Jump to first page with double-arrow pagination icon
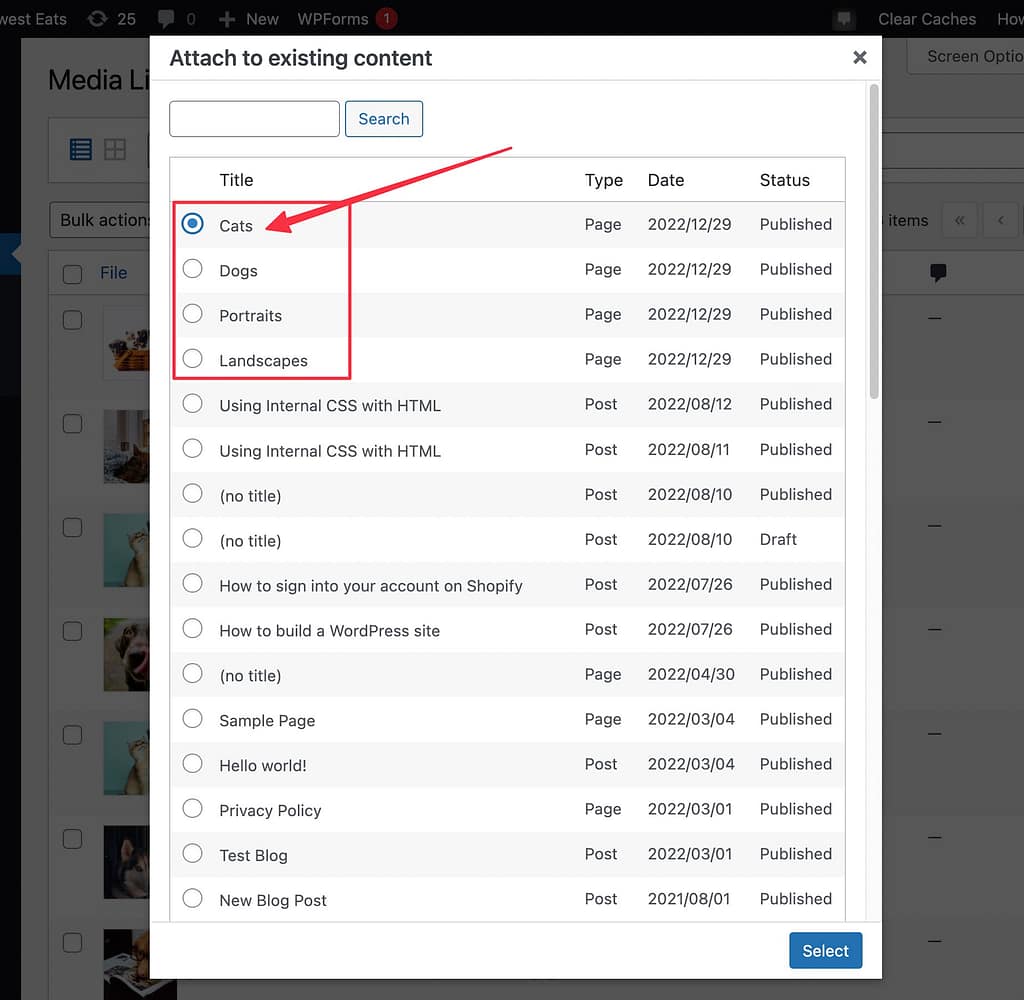The image size is (1024, 1000). pyautogui.click(x=960, y=219)
